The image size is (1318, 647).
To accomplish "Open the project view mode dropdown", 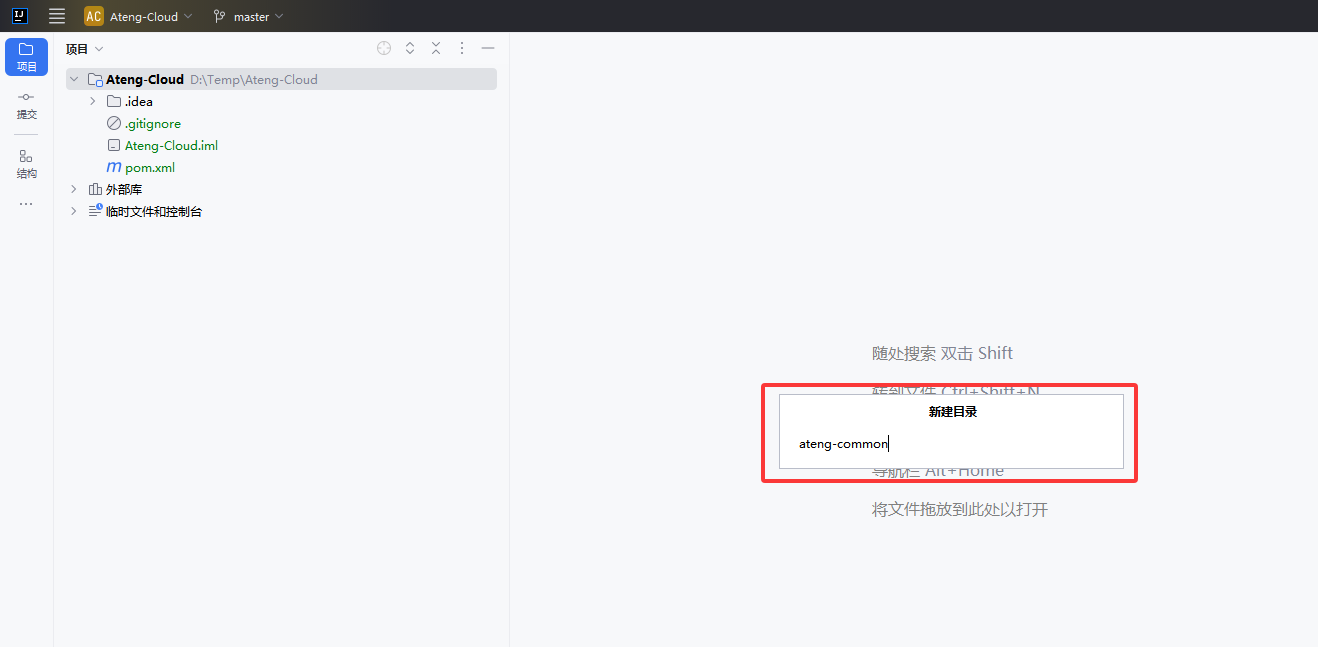I will pyautogui.click(x=85, y=49).
